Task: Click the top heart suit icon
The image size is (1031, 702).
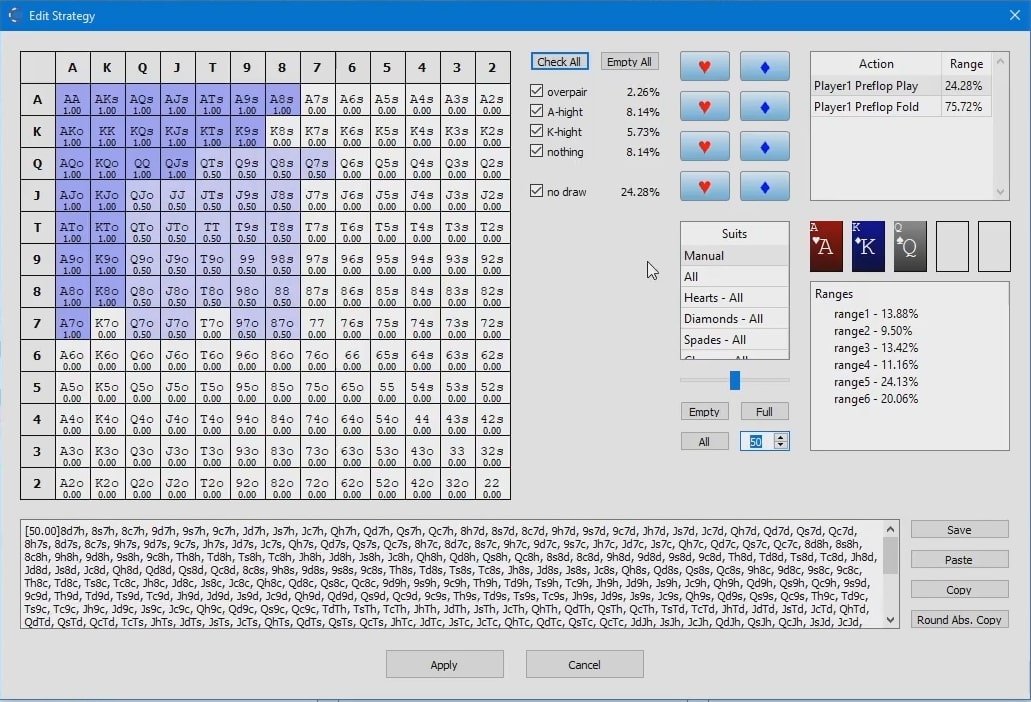Action: point(704,66)
